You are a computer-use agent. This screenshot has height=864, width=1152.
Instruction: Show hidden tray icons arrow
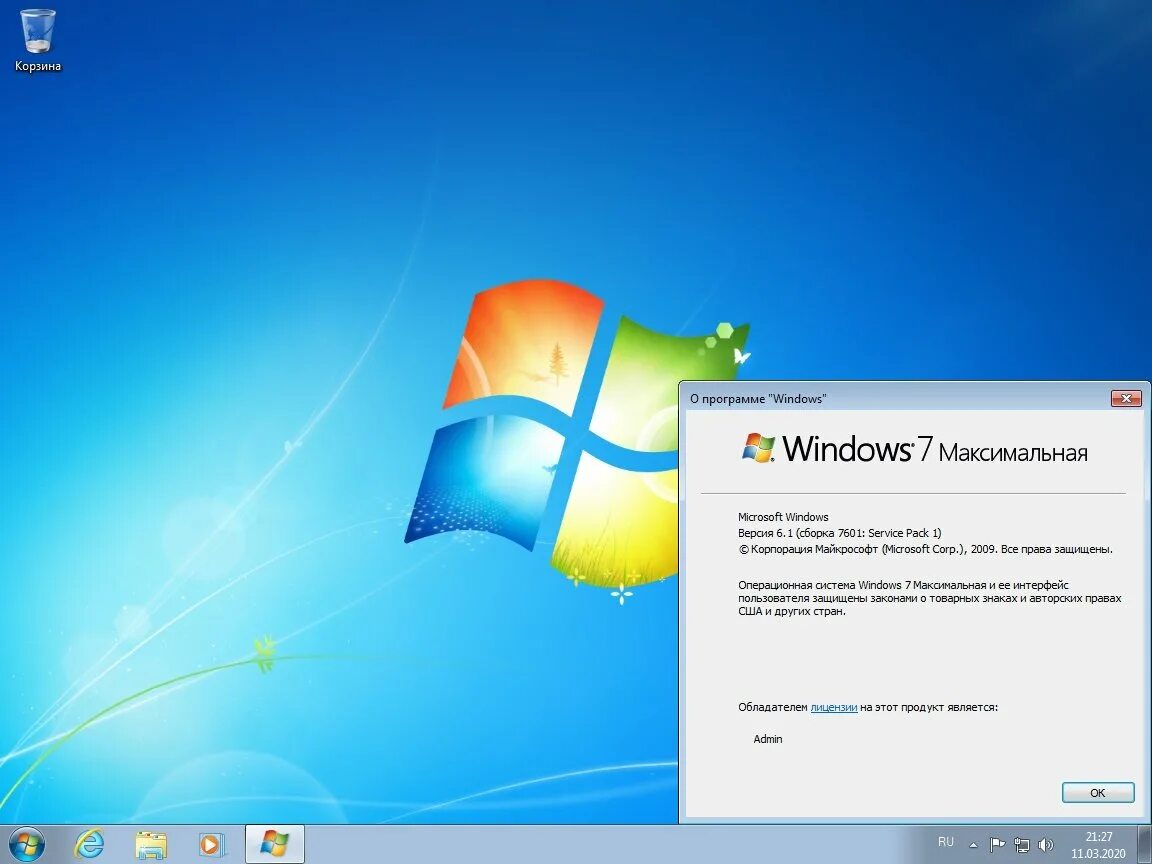click(x=973, y=845)
